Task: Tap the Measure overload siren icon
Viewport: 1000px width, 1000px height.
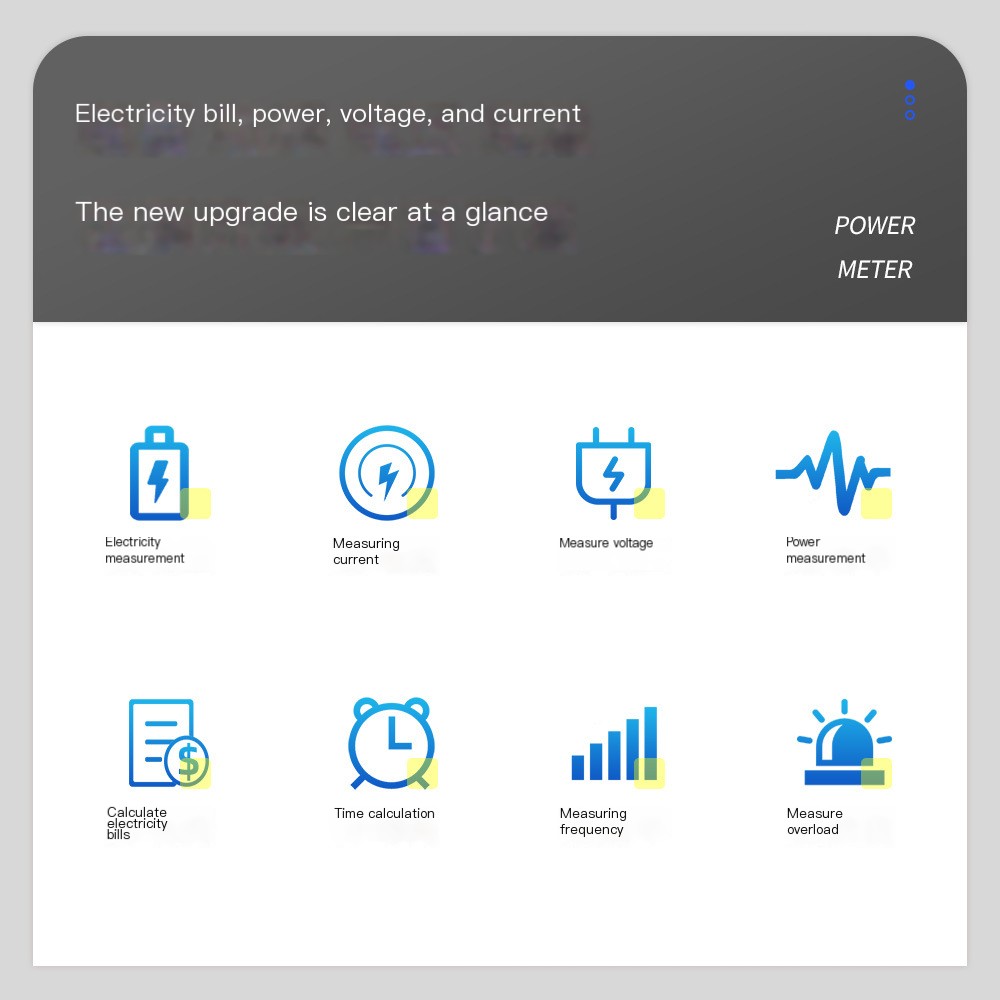Action: pyautogui.click(x=844, y=742)
